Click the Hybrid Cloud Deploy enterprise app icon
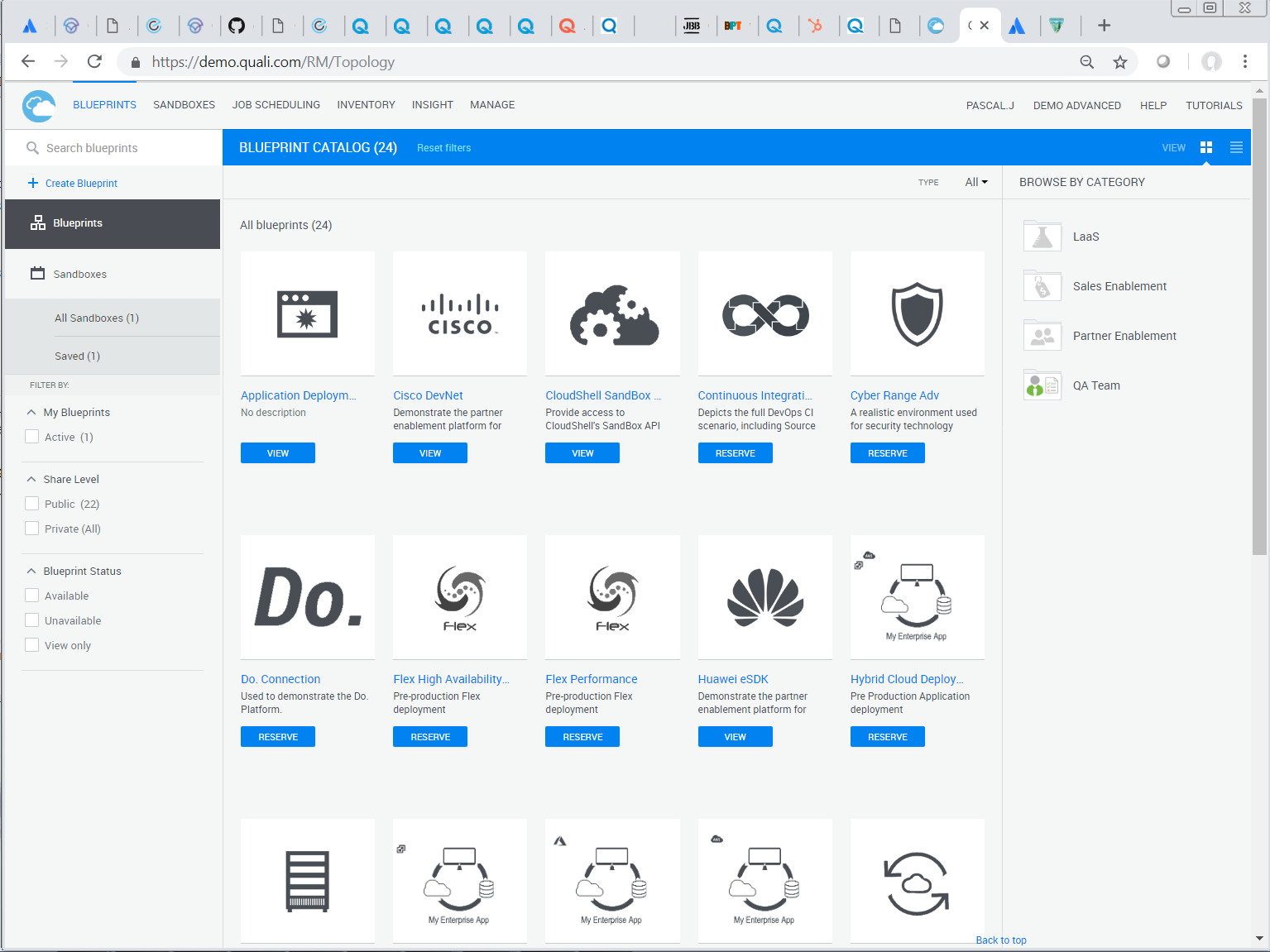 pos(917,597)
